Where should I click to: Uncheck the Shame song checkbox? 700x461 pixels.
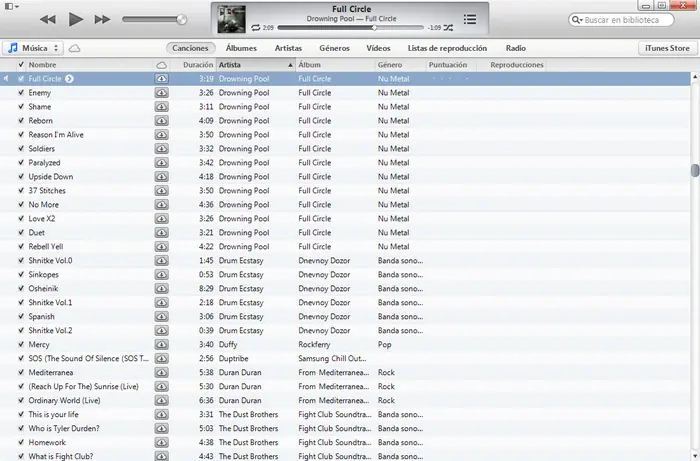[21, 107]
